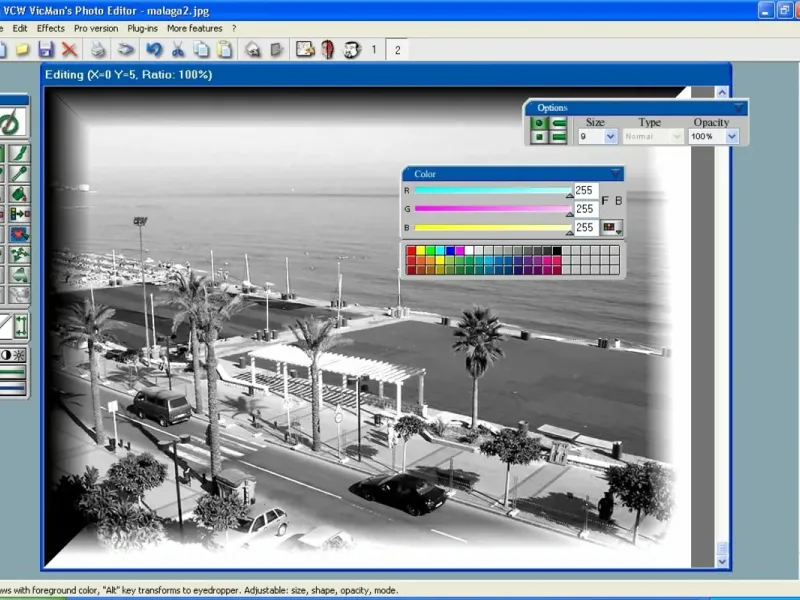Collapse the Color panel using its arrow
800x600 pixels.
tap(615, 173)
